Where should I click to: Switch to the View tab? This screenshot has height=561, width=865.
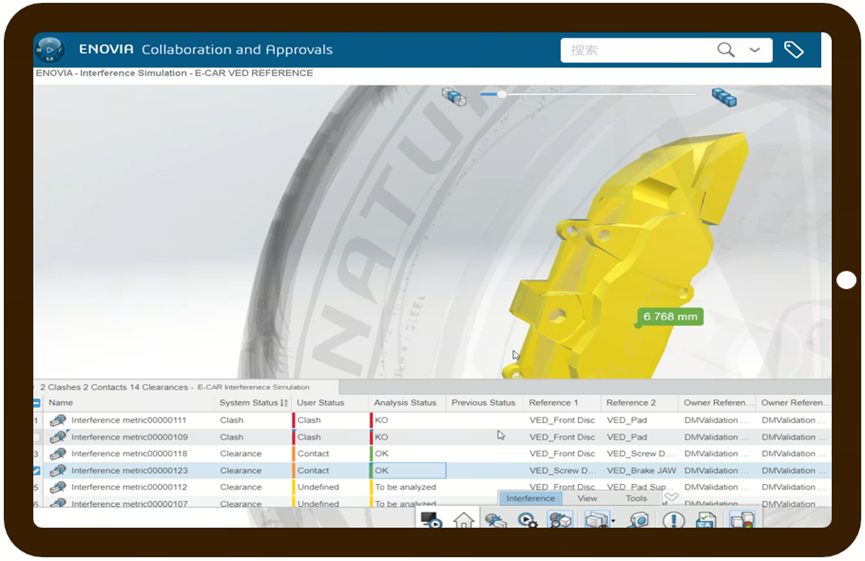[587, 498]
